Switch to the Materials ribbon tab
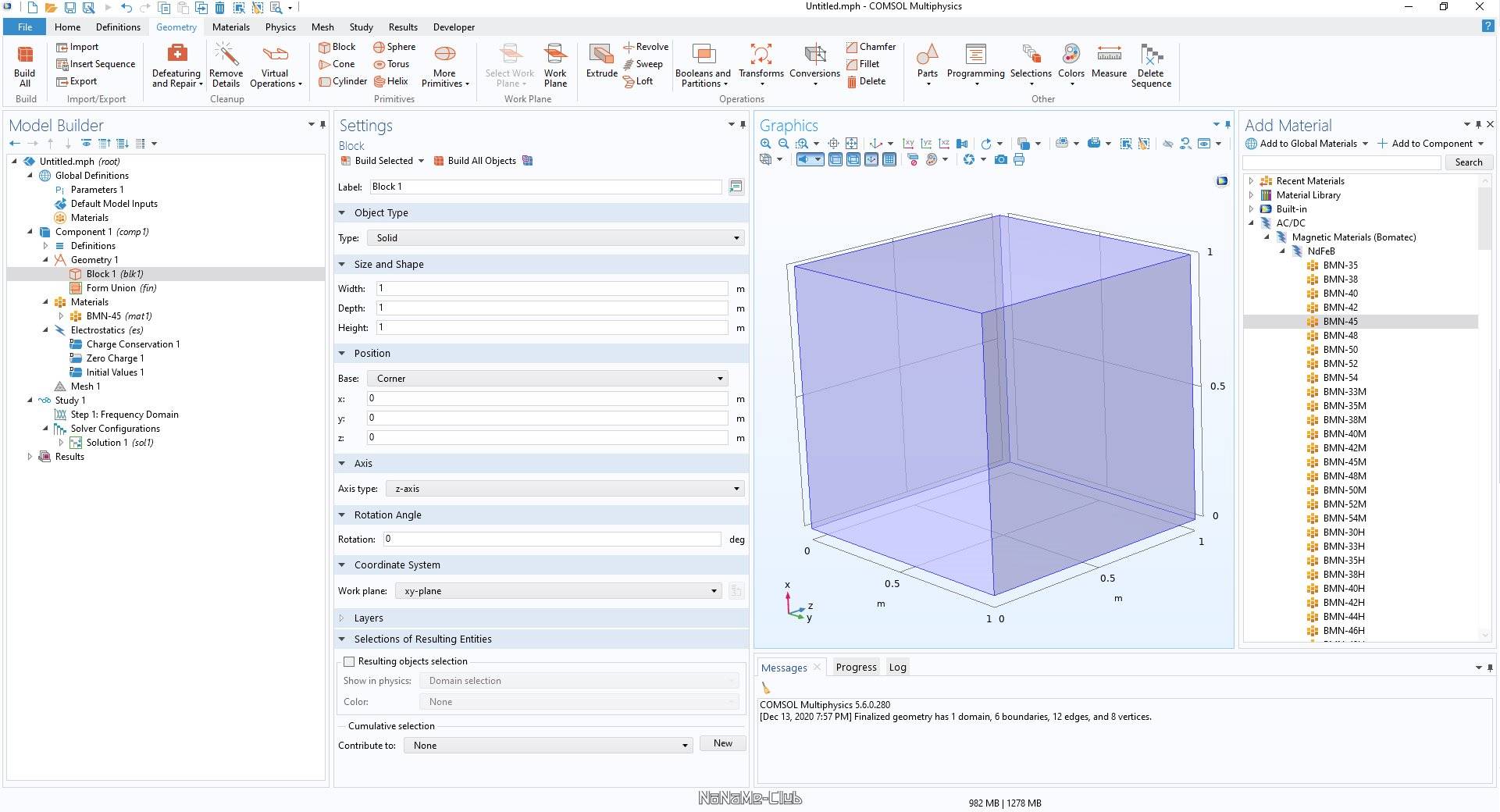Viewport: 1500px width, 812px height. pos(231,27)
